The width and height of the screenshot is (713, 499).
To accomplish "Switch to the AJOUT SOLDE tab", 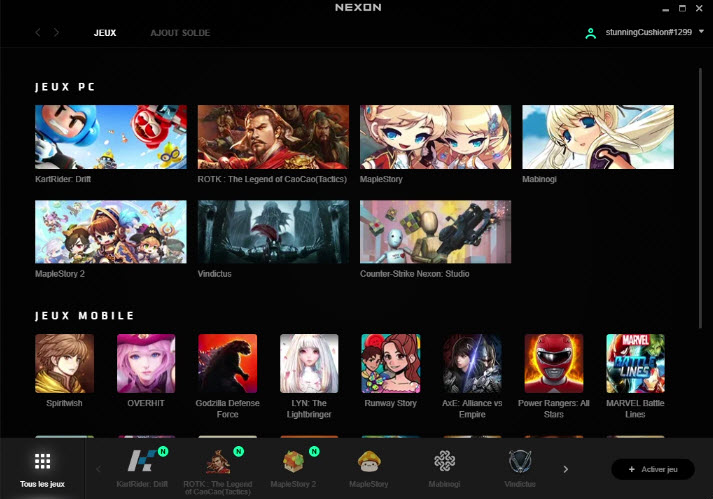I will pyautogui.click(x=180, y=33).
